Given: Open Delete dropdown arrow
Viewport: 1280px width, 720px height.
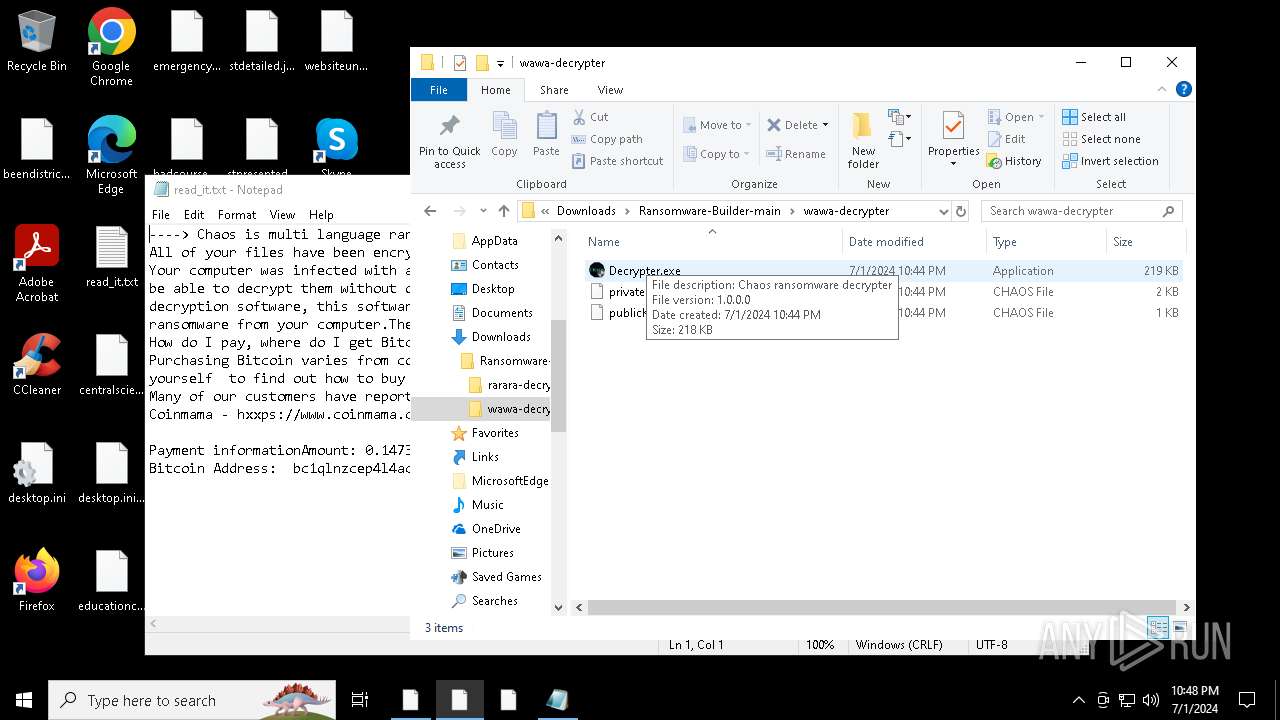Looking at the screenshot, I should click(x=826, y=125).
